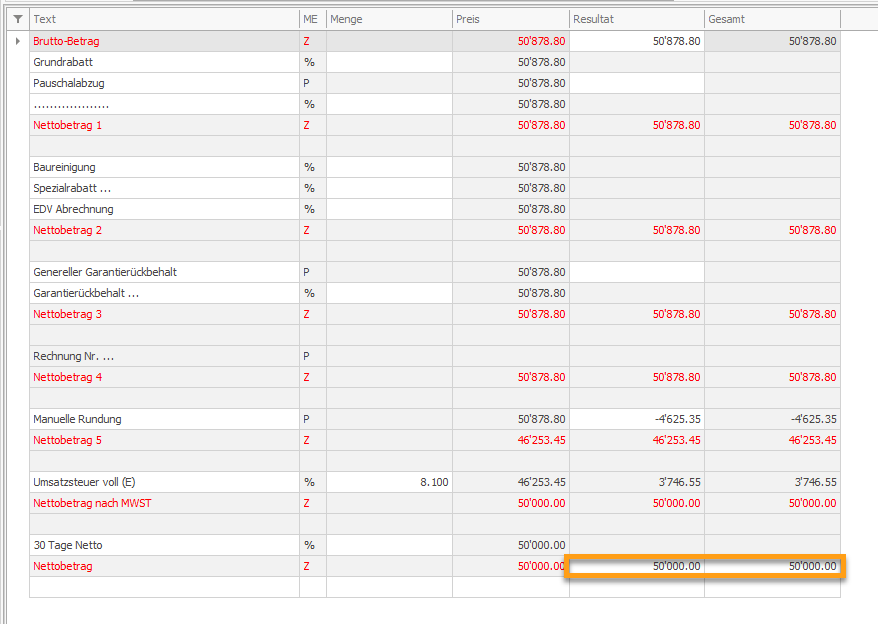
Task: Click the -4'625.35 Gesamt value of Manuelle Rundung
Action: [x=772, y=419]
